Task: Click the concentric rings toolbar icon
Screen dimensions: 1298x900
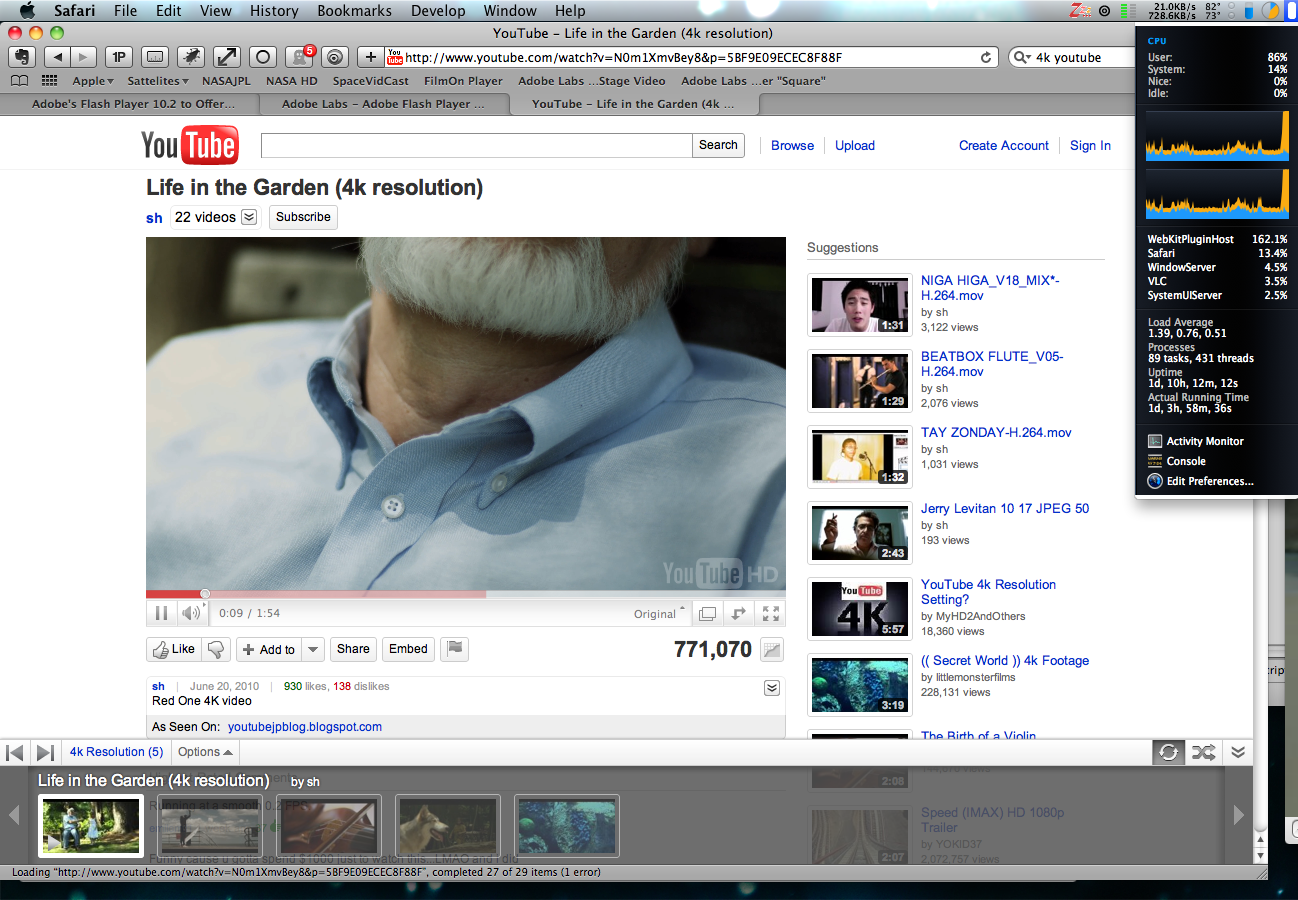Action: coord(335,57)
